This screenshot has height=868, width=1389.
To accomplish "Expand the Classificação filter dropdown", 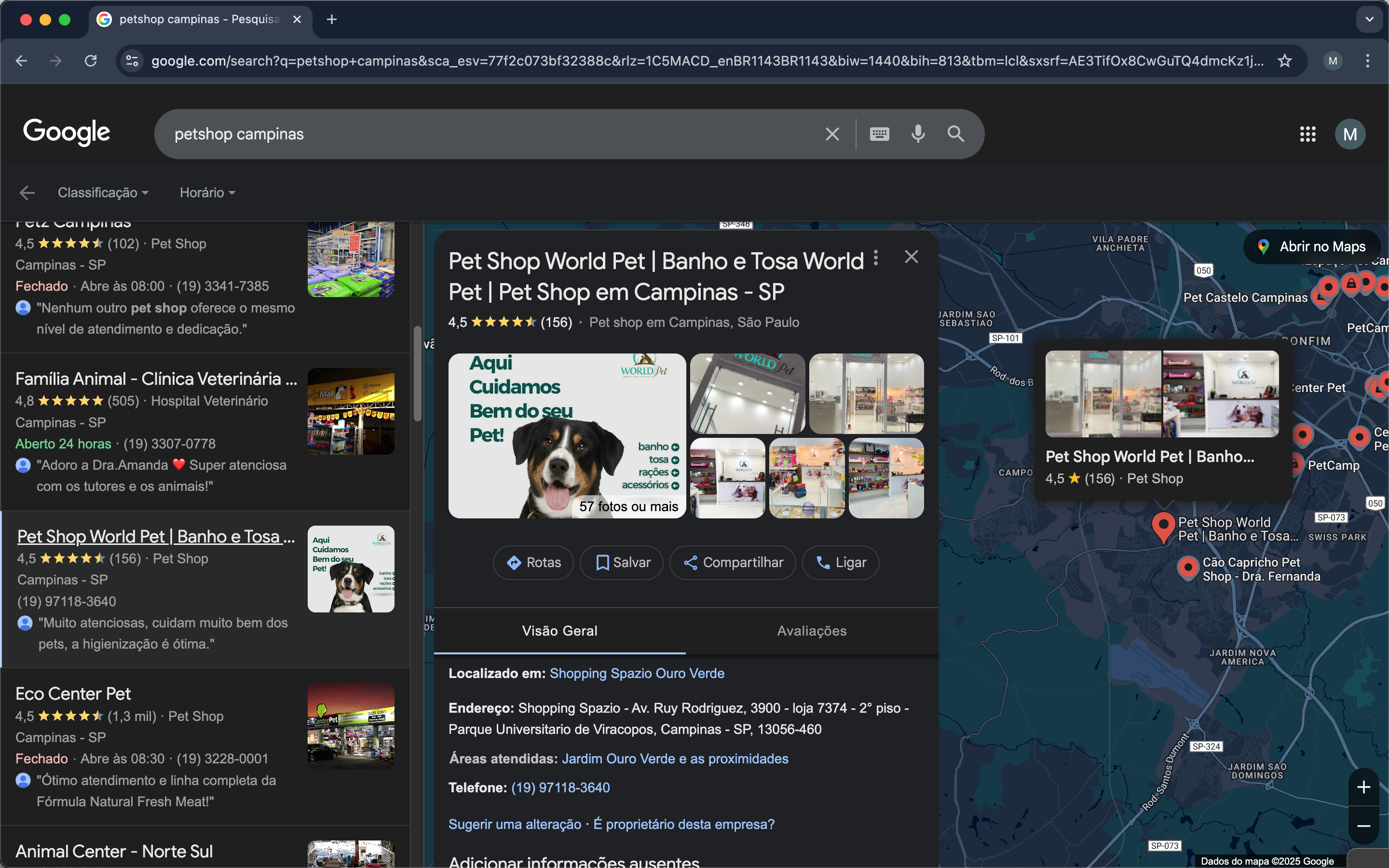I will [103, 193].
